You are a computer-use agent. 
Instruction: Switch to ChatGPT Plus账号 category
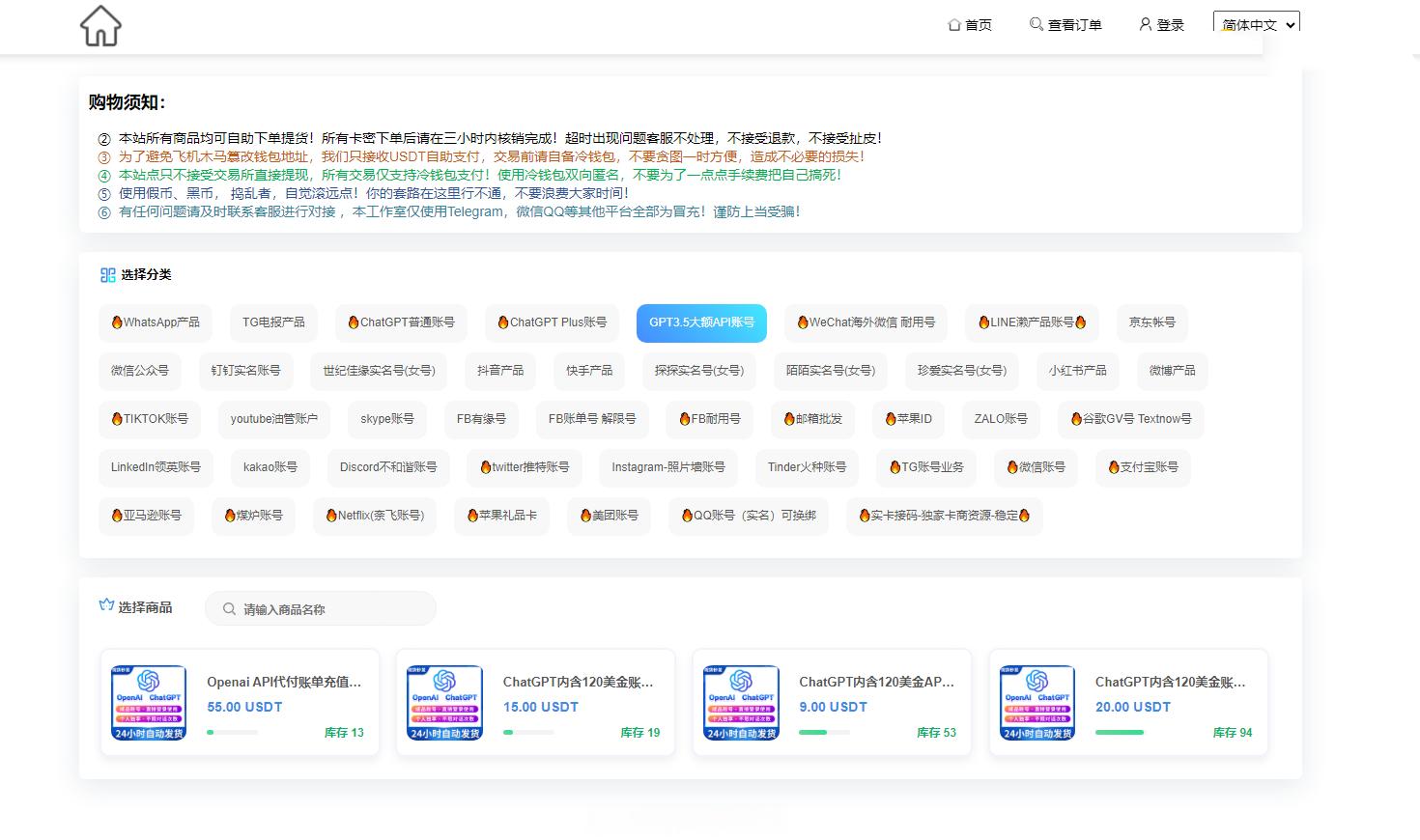coord(552,322)
